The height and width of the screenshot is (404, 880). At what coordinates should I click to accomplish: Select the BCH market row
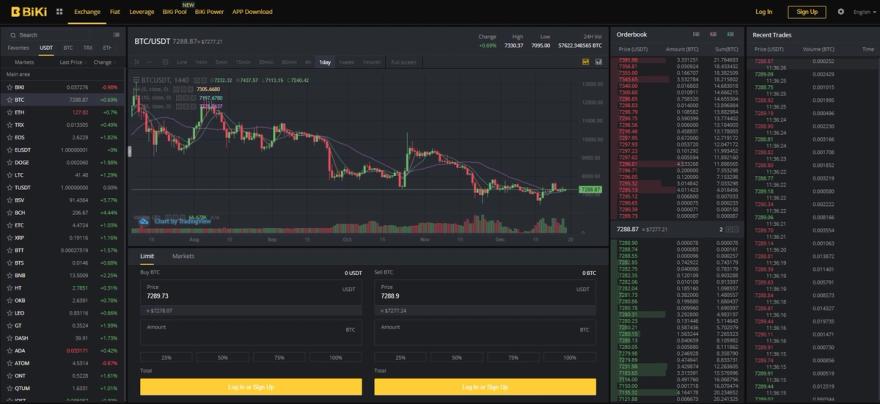tap(63, 213)
